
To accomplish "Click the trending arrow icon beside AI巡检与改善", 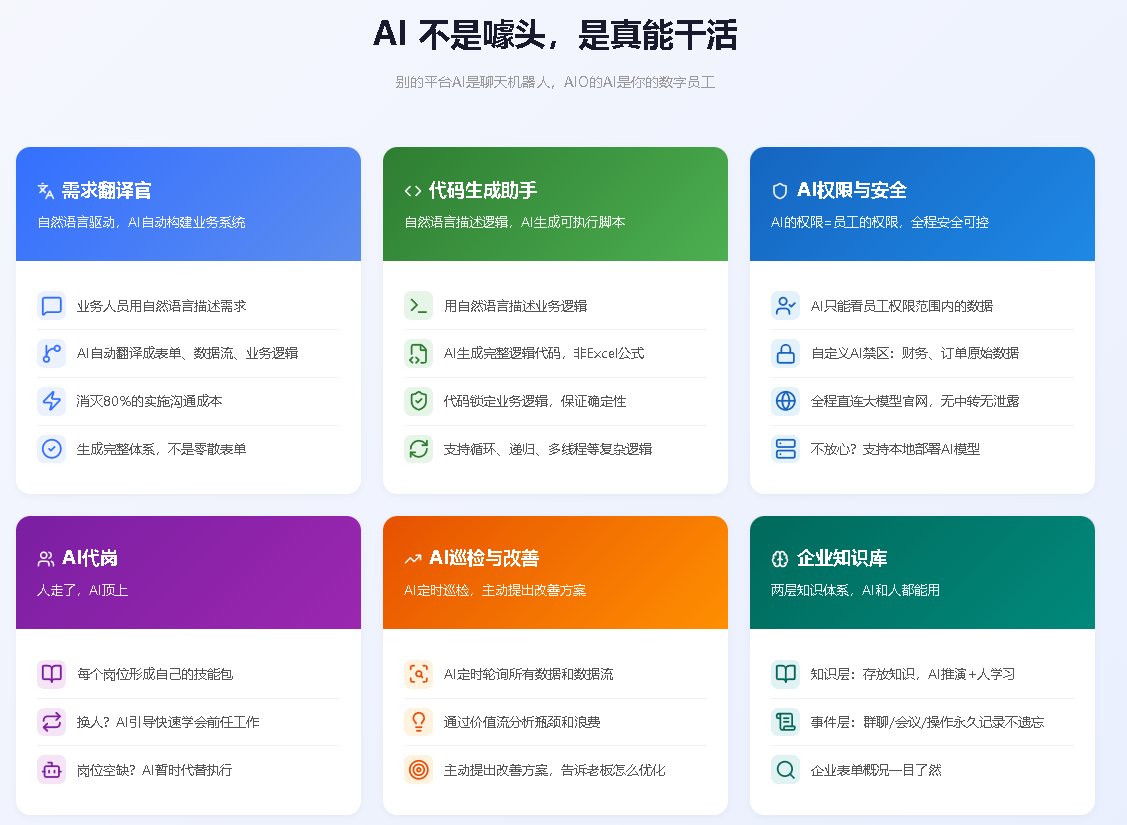I will pos(413,558).
